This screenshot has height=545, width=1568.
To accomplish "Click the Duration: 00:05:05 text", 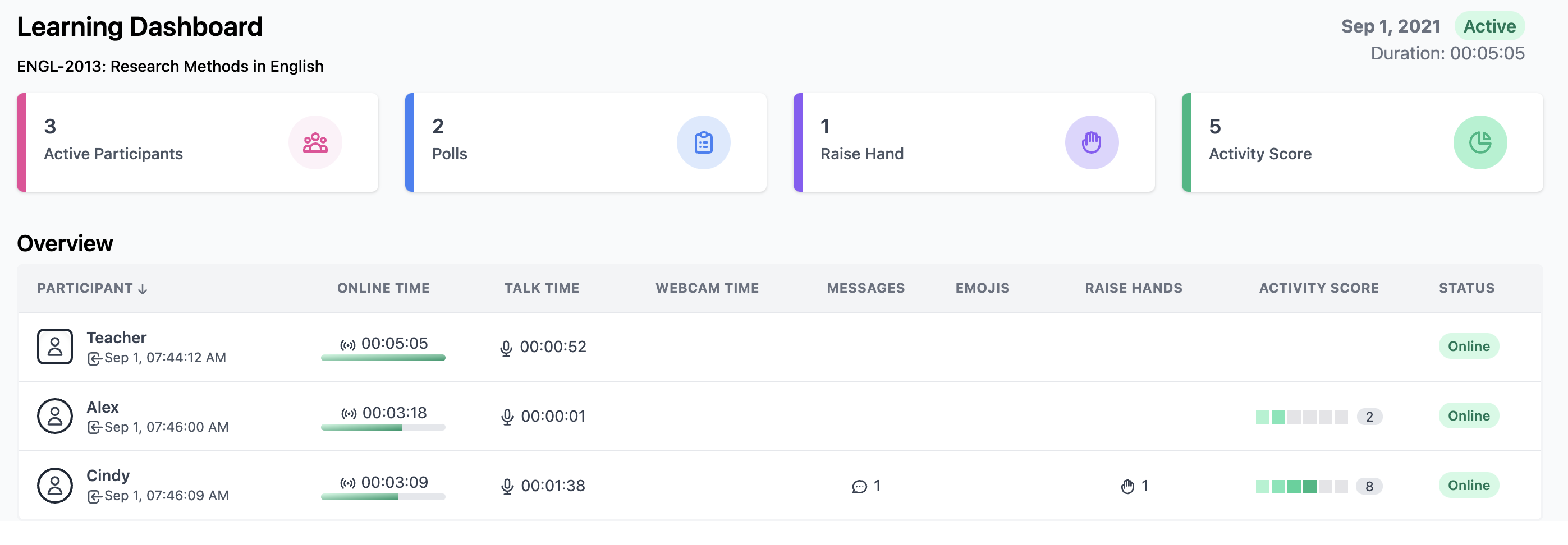I will coord(1447,53).
